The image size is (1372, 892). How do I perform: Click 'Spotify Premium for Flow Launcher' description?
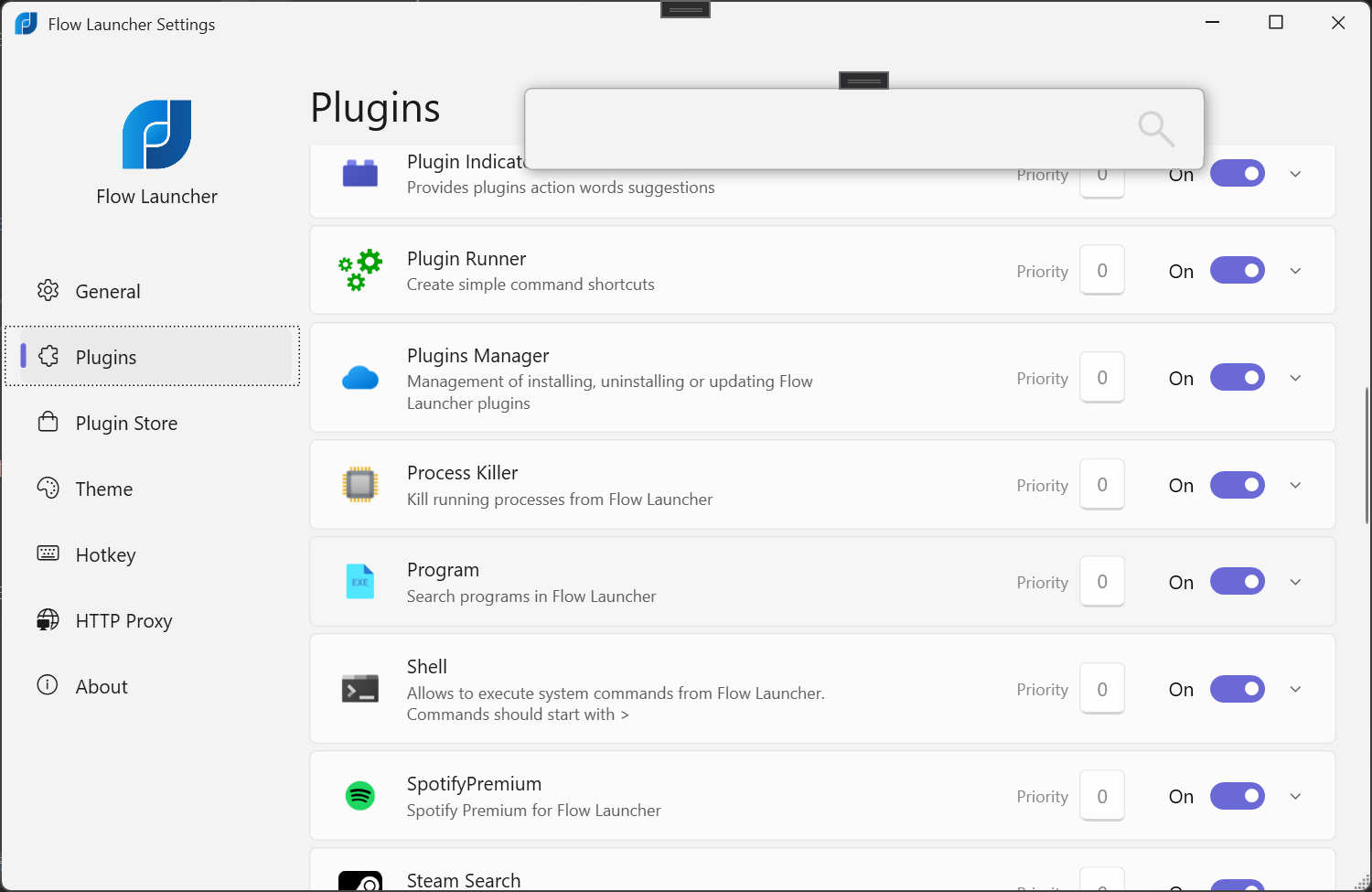tap(534, 810)
